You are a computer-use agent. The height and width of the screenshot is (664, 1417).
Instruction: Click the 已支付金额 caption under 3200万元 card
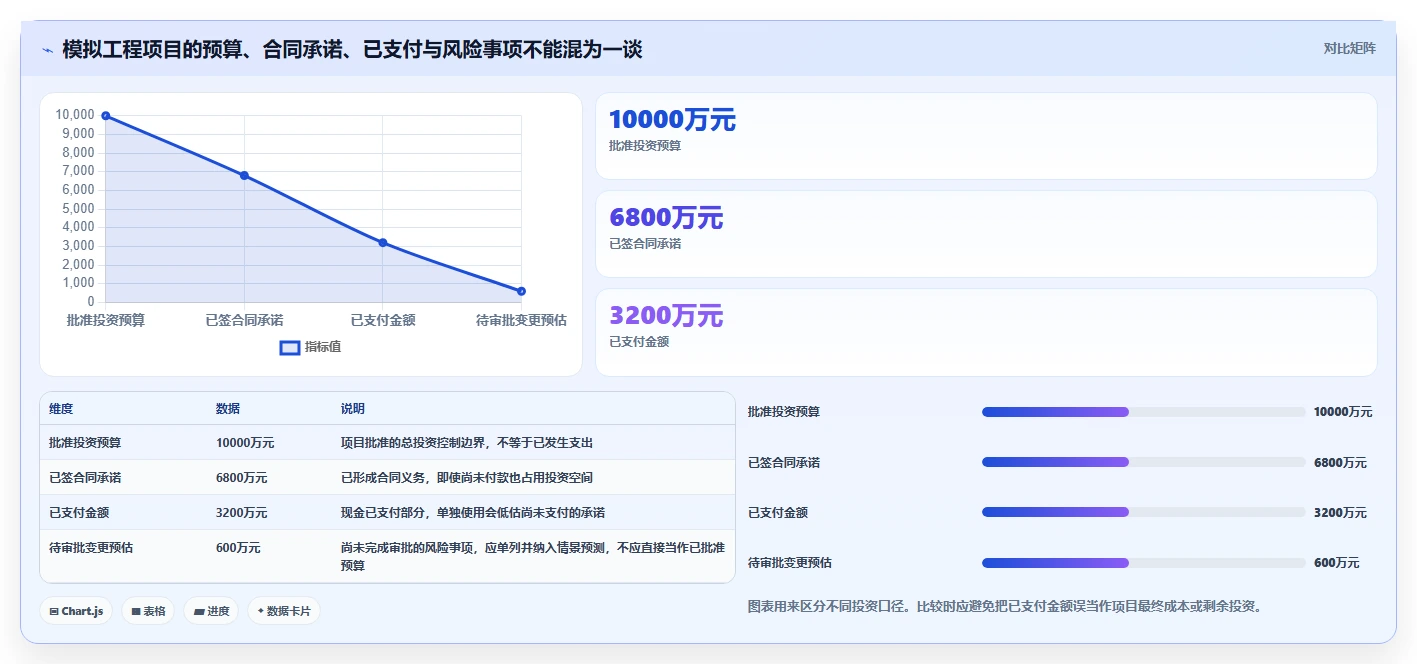coord(639,342)
